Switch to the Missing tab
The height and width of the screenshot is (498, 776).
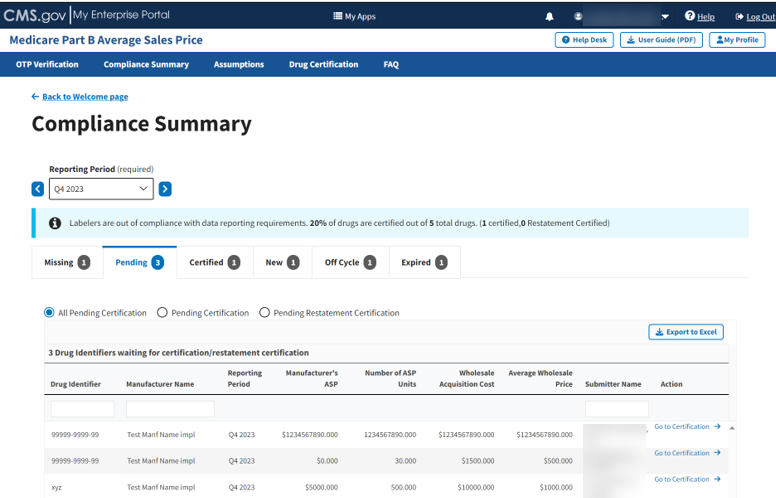tap(66, 262)
